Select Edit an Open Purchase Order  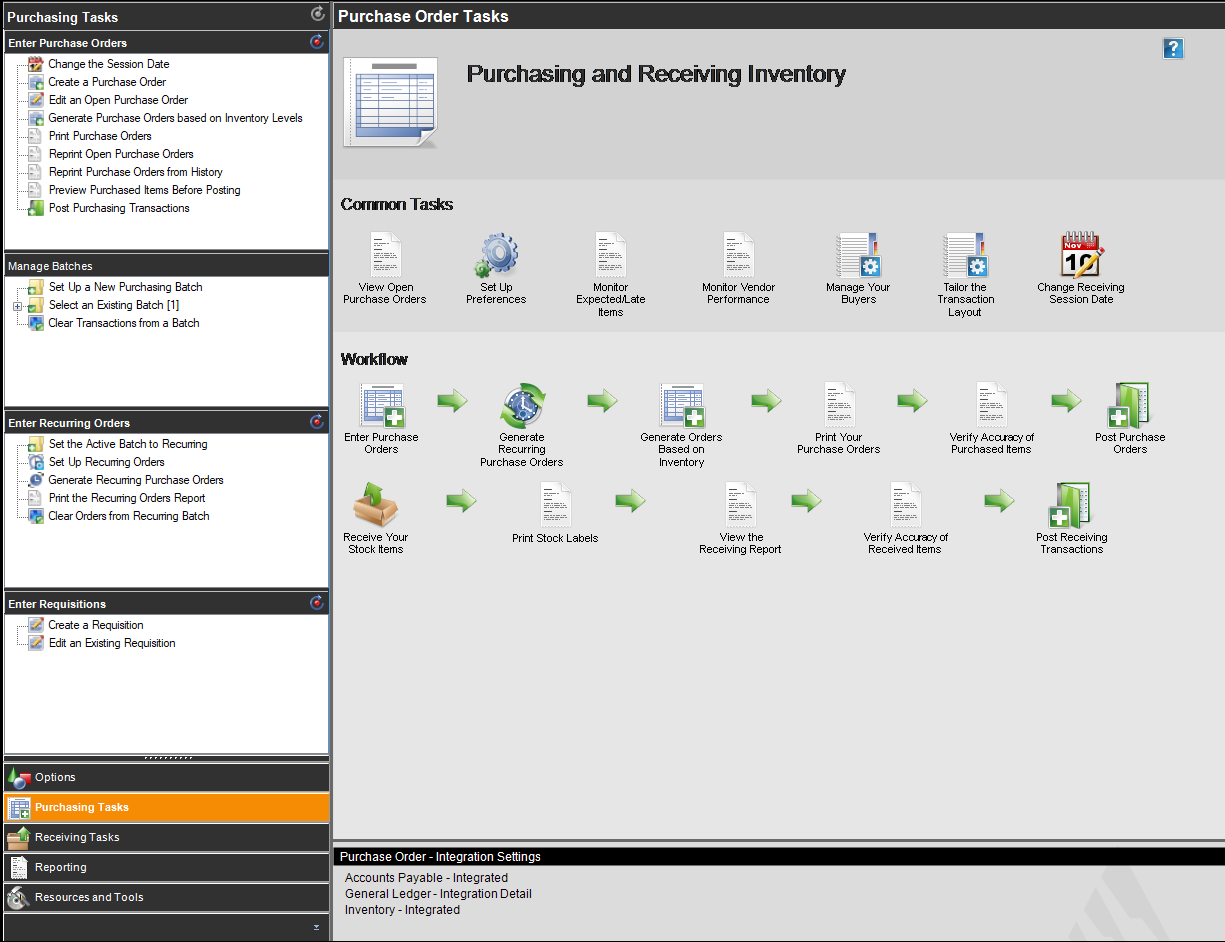click(118, 100)
